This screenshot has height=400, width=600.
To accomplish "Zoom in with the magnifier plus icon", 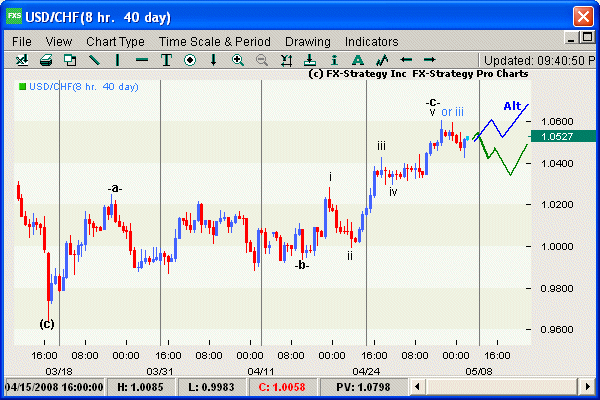I will tap(238, 60).
